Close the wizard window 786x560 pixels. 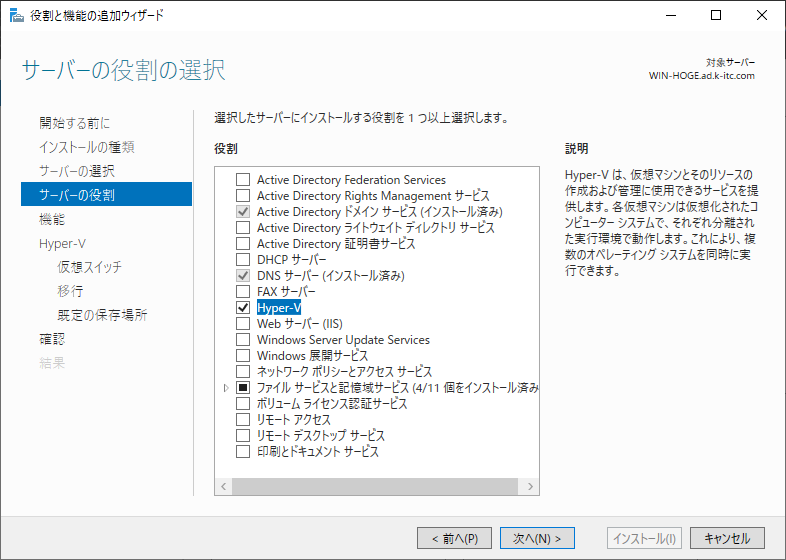(761, 15)
